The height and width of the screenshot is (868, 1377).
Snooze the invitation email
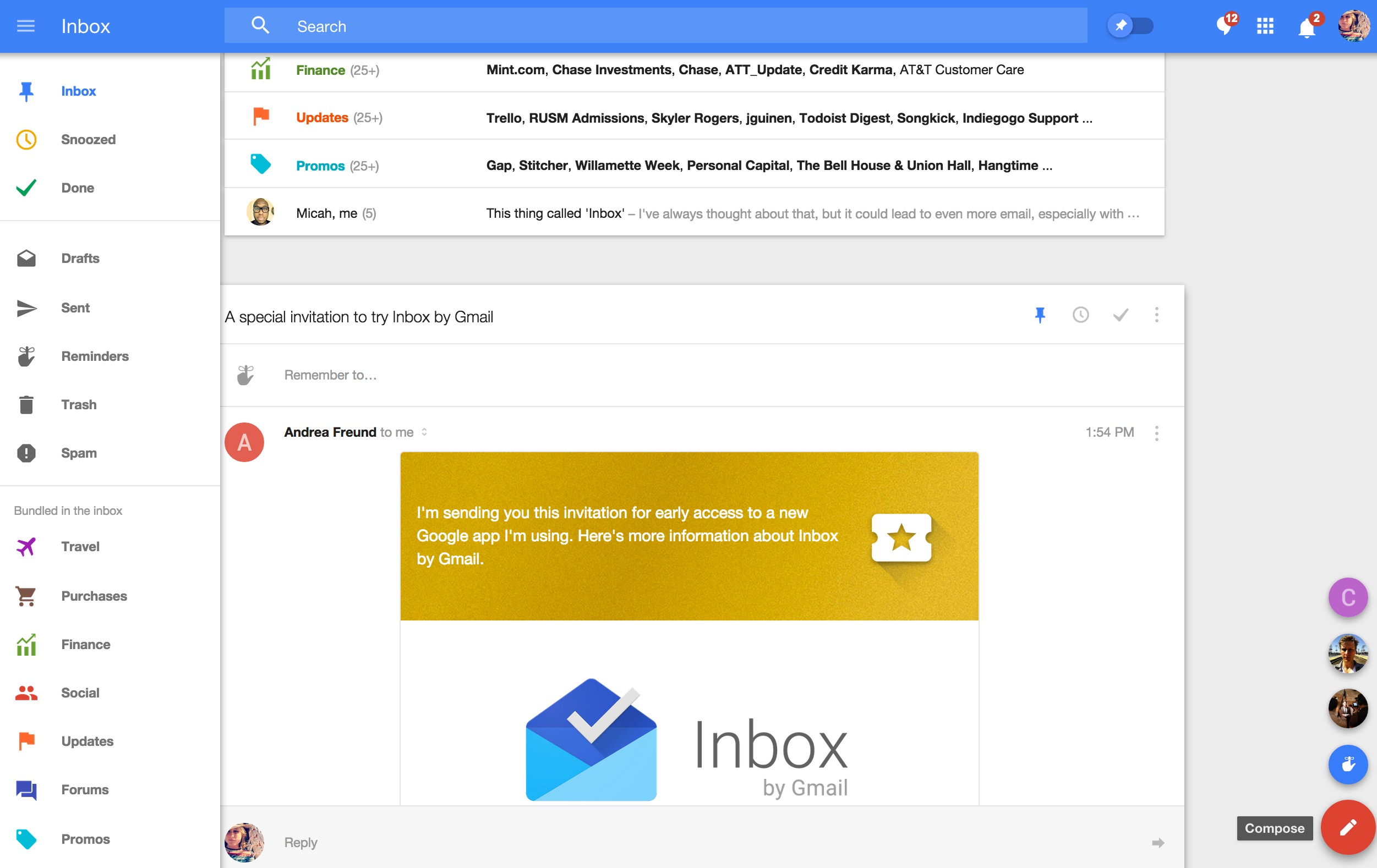coord(1080,315)
